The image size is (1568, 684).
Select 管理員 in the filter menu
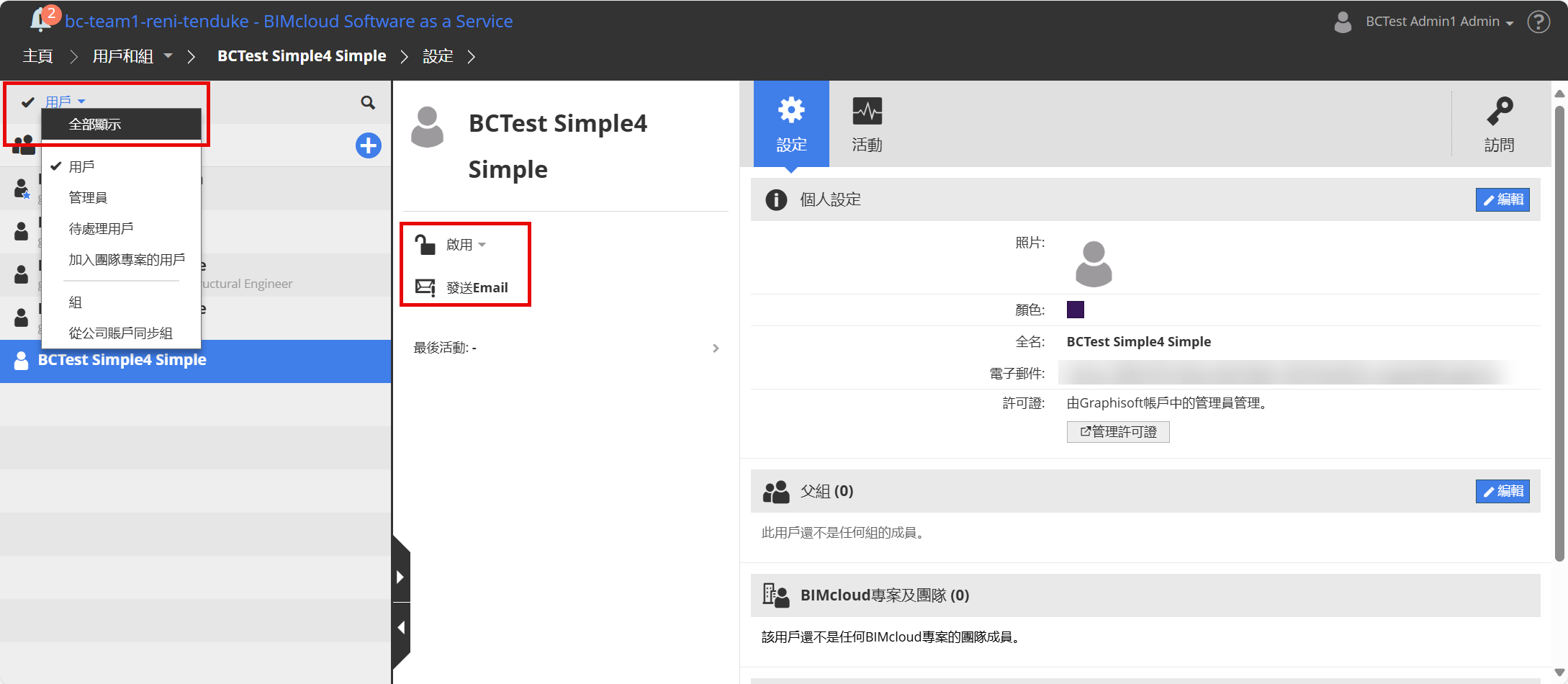point(121,198)
